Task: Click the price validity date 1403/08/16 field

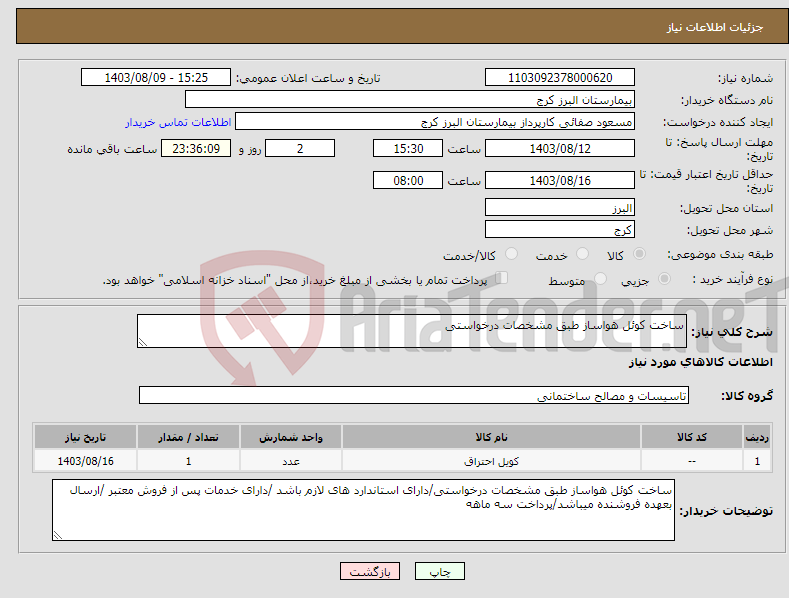Action: pos(560,180)
